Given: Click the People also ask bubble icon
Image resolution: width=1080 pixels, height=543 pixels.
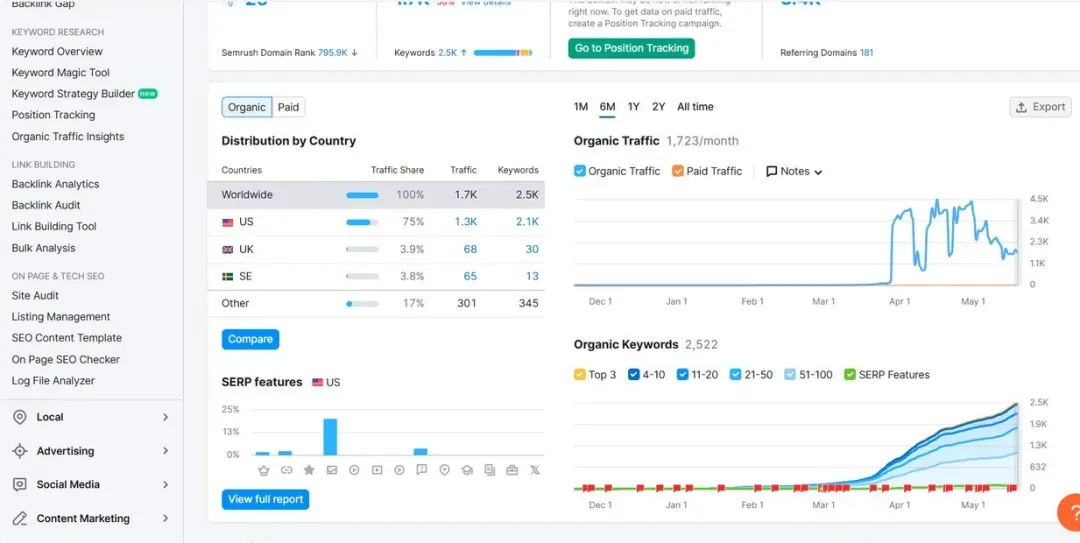Looking at the screenshot, I should tap(422, 470).
